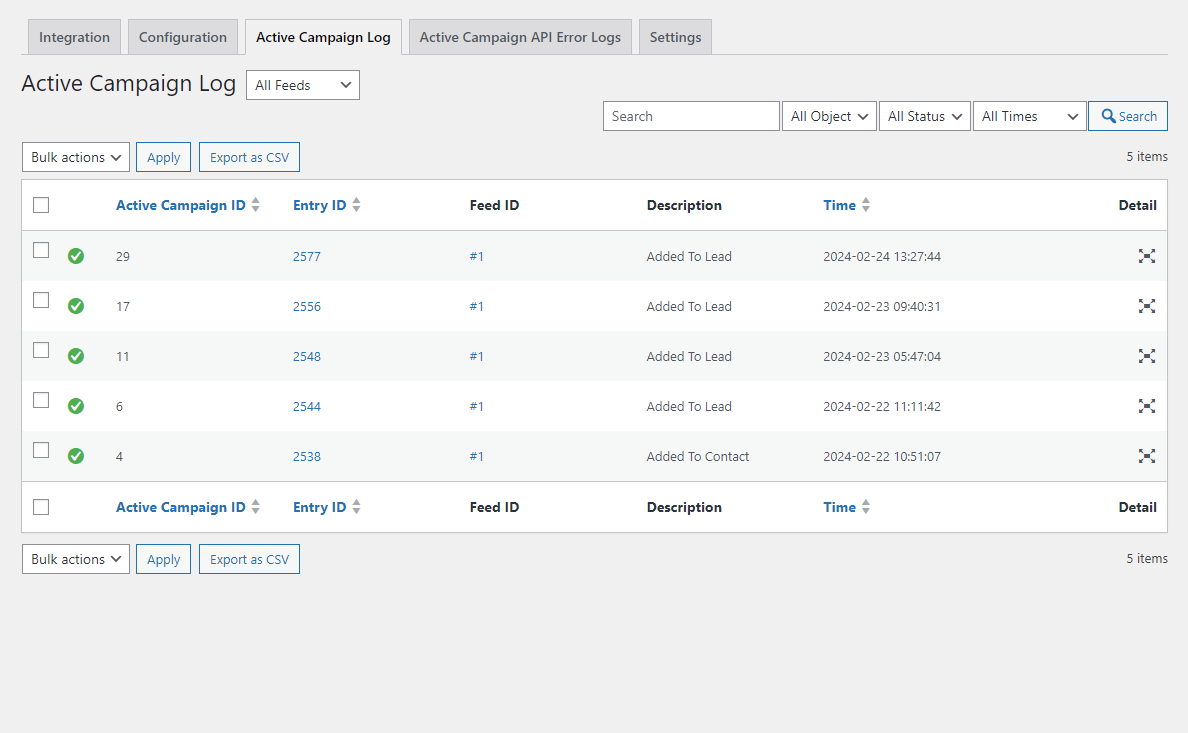Viewport: 1188px width, 733px height.
Task: Switch to the Configuration tab
Action: tap(183, 37)
